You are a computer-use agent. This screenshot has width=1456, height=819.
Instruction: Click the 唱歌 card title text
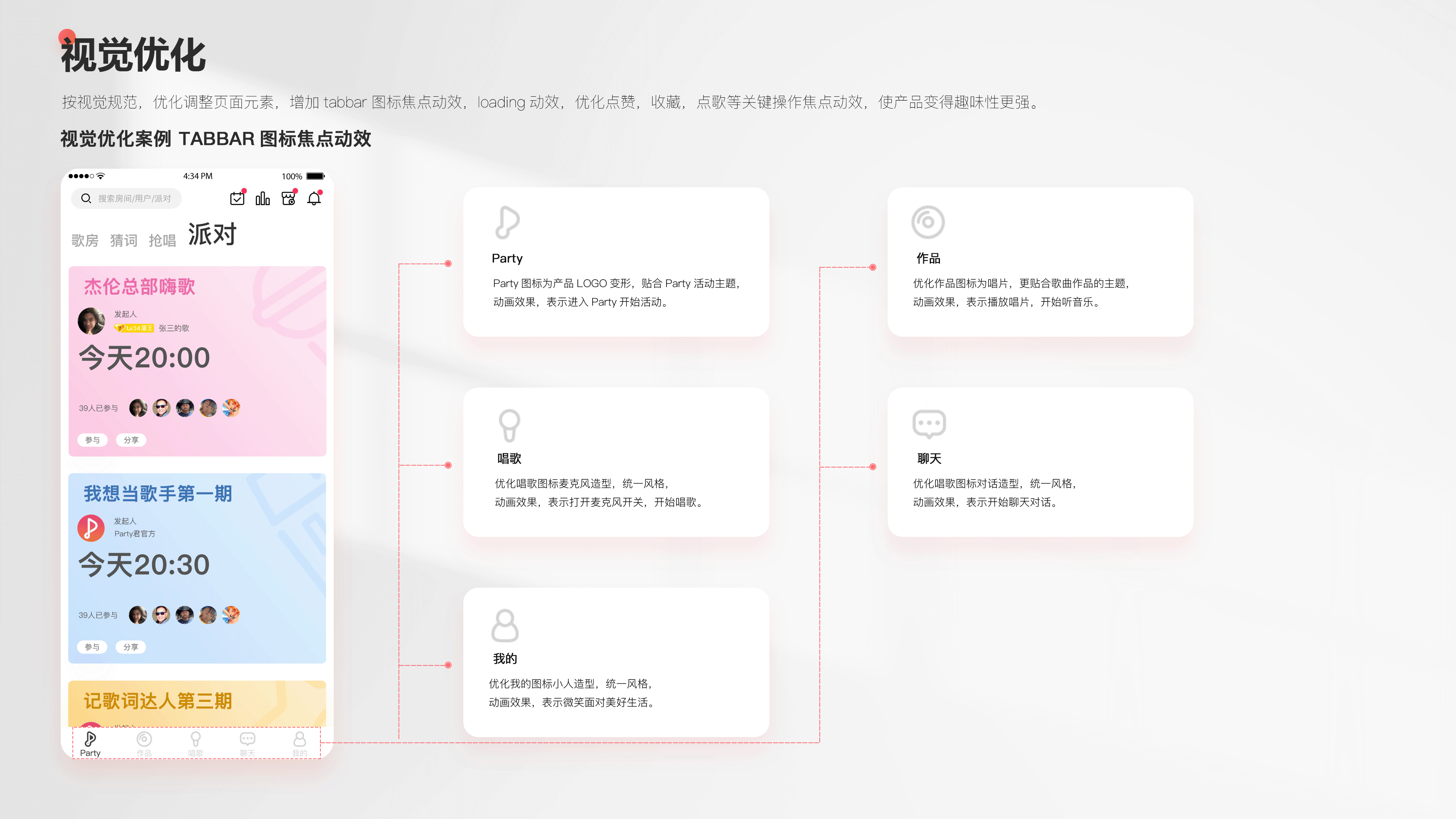(509, 458)
